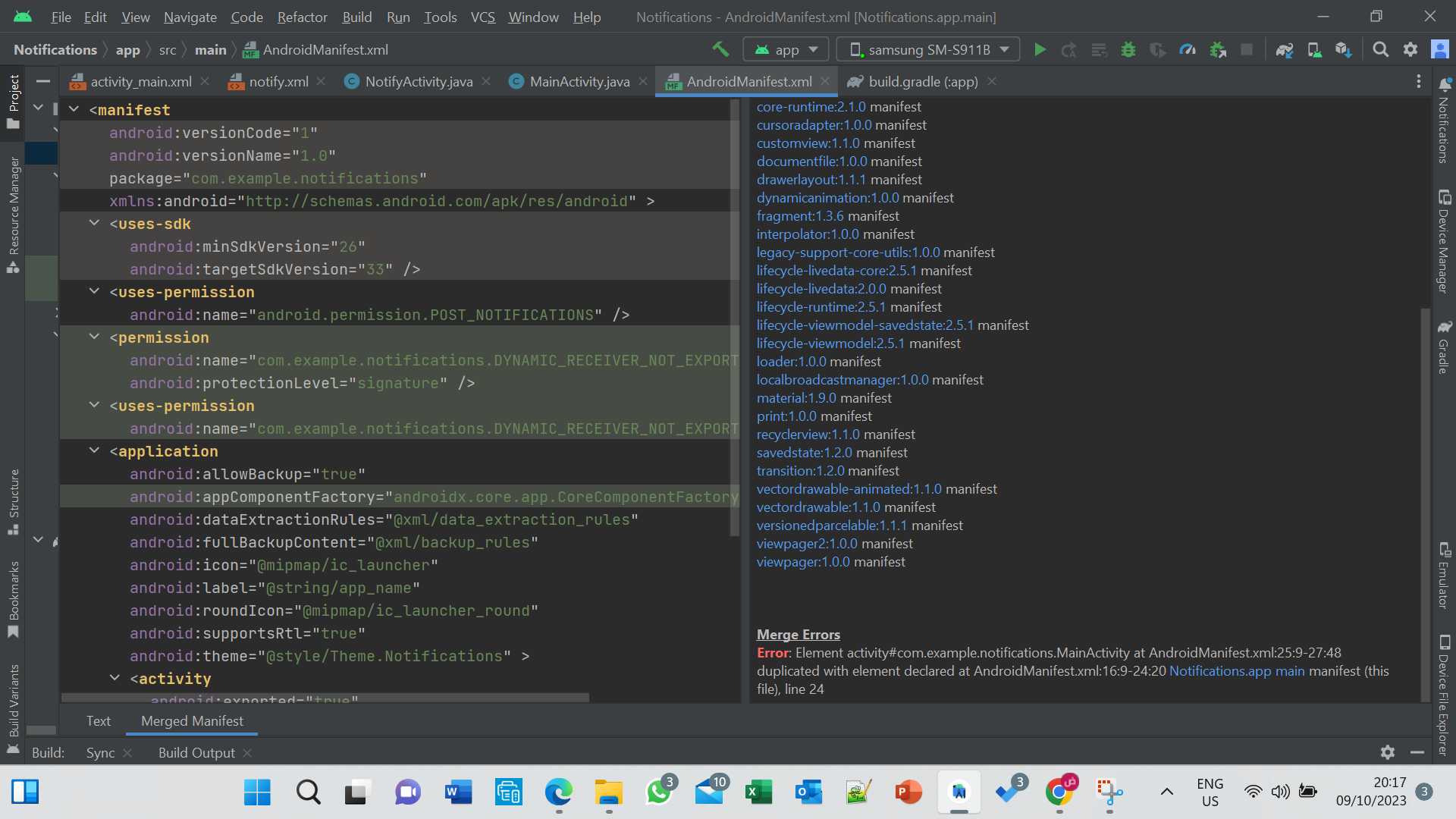Close the activity_main.xml tab
This screenshot has height=819, width=1456.
(x=205, y=81)
